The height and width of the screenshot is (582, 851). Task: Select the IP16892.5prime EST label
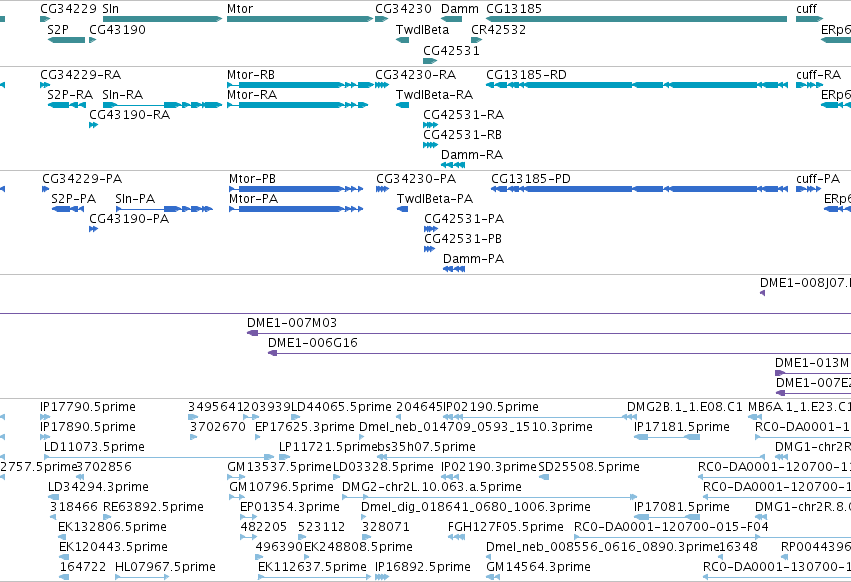(423, 567)
